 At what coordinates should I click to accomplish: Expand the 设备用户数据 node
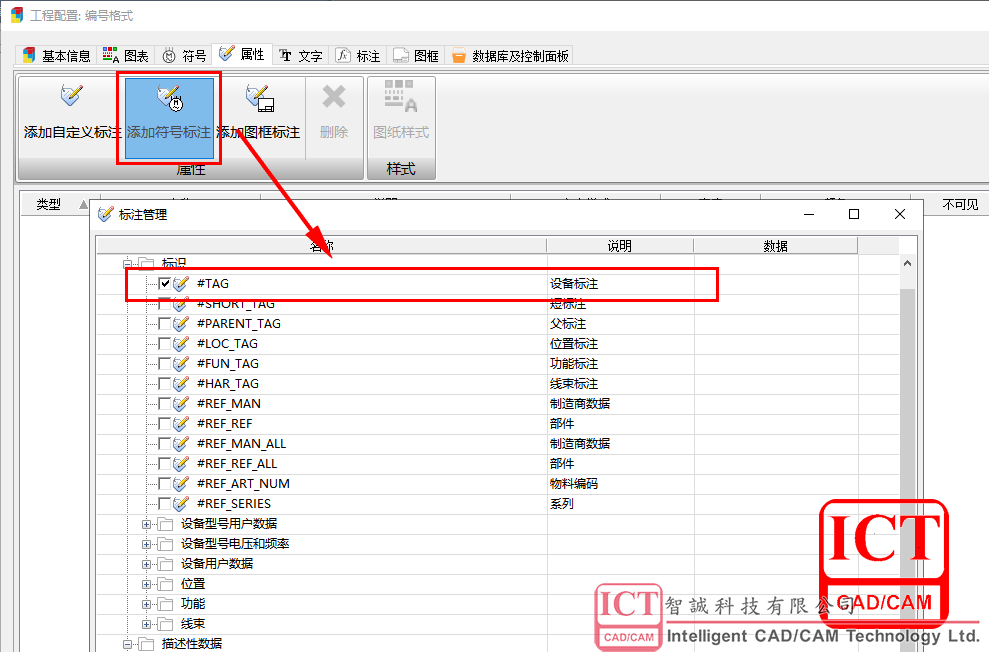(x=146, y=564)
